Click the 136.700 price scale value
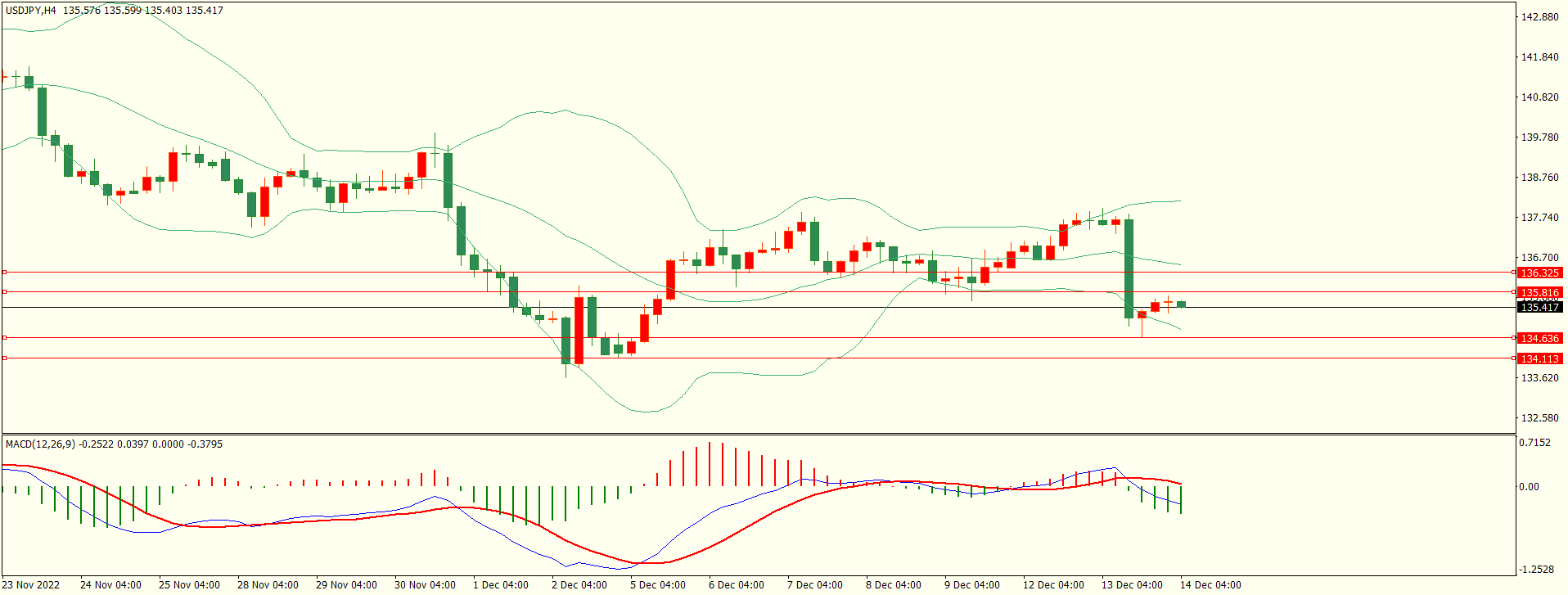This screenshot has width=1568, height=595. coord(1539,258)
